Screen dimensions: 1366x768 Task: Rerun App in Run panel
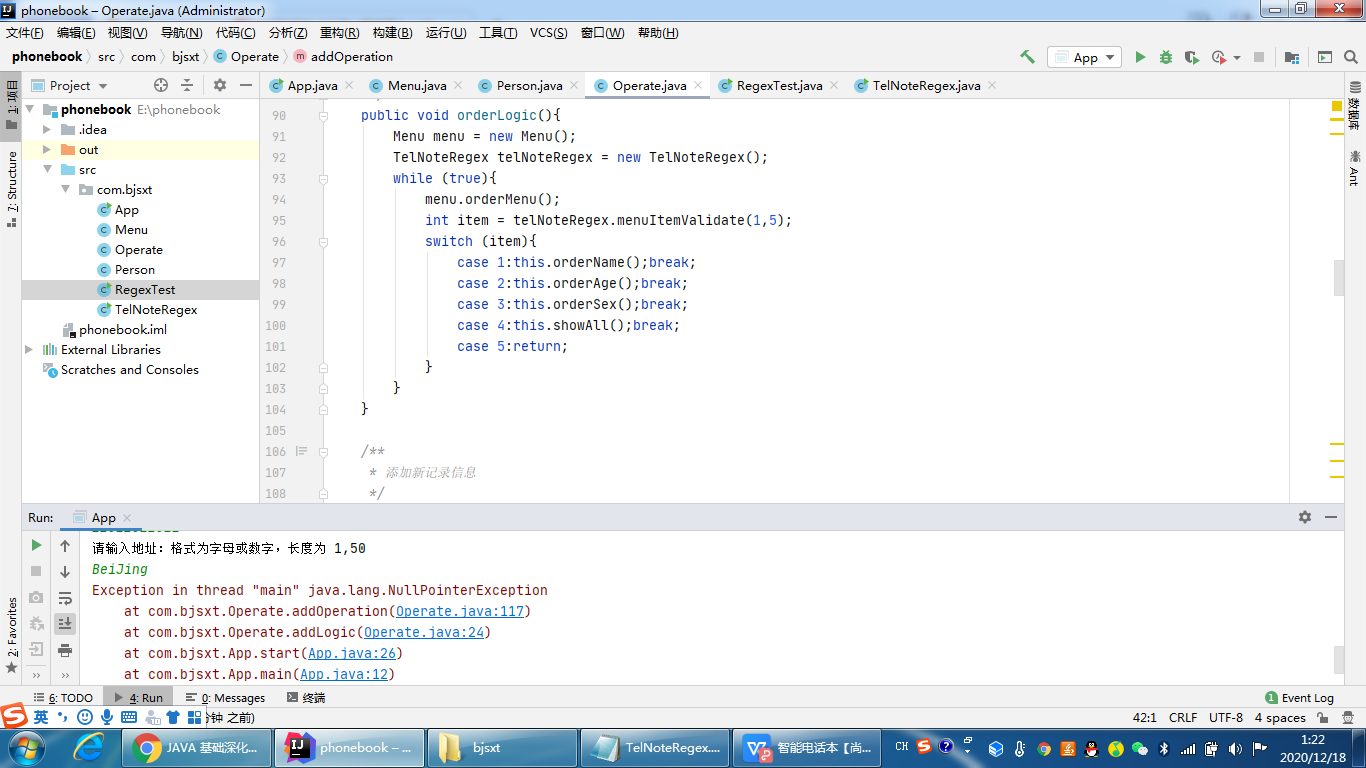tap(36, 546)
